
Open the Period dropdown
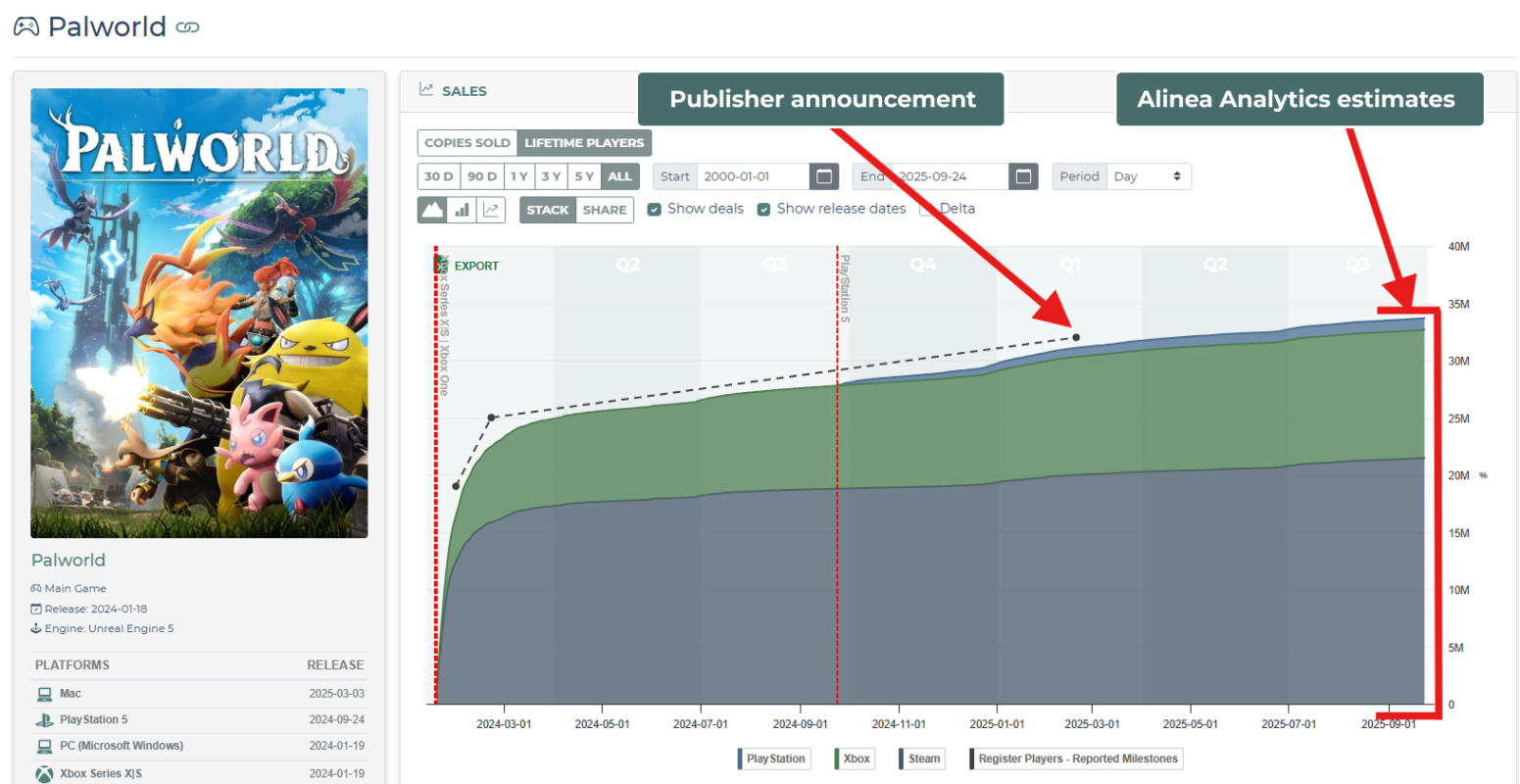(x=1149, y=176)
